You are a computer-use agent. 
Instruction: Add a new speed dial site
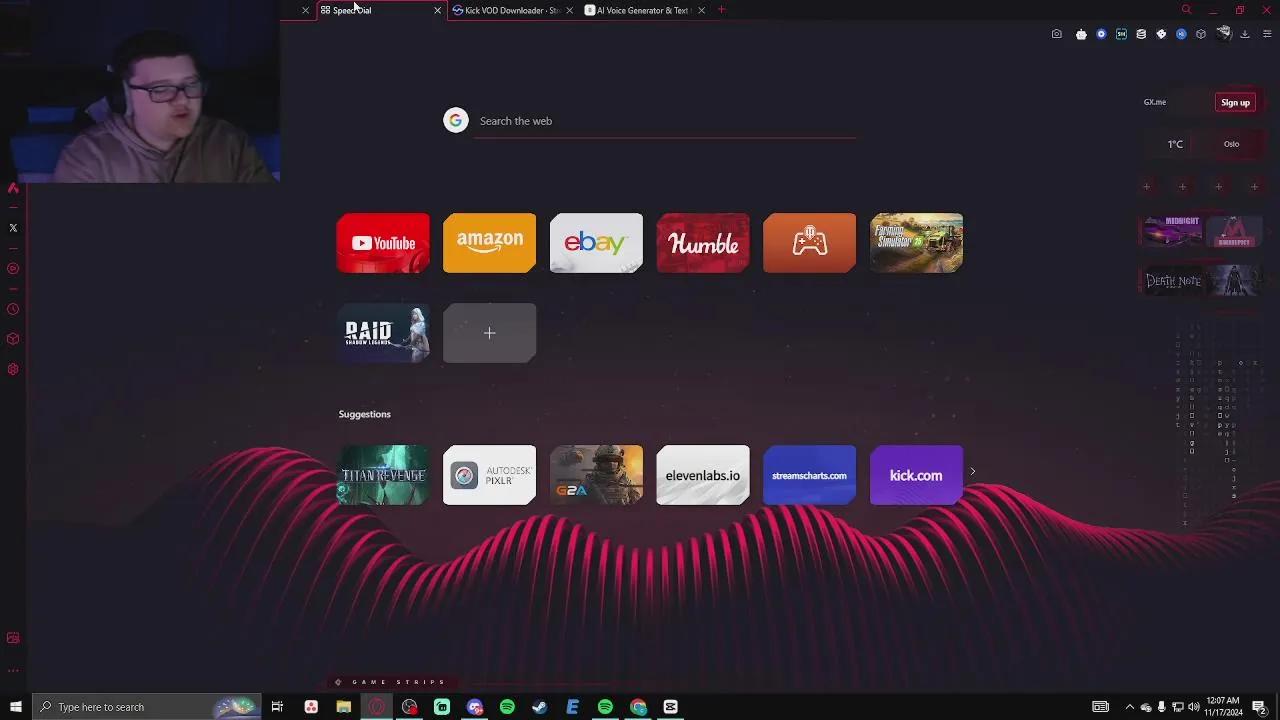489,333
